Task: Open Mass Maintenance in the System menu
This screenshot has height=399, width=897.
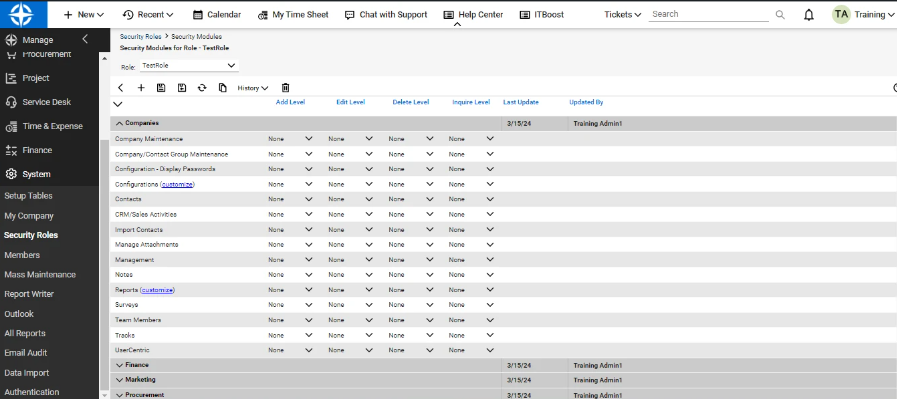Action: coord(40,275)
